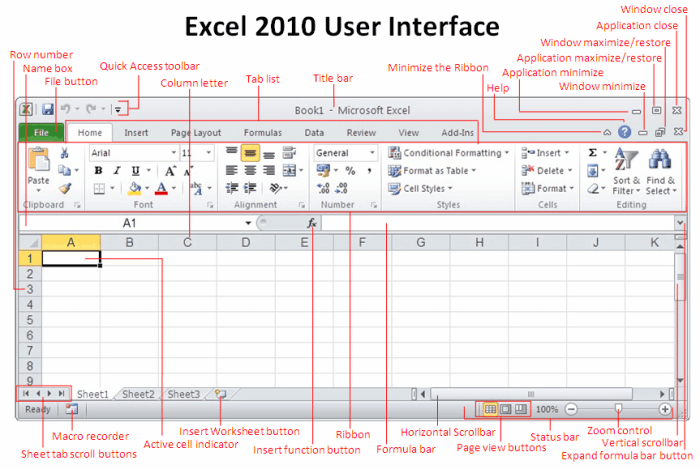The image size is (700, 469).
Task: Click the zoom slider handle
Action: [618, 408]
